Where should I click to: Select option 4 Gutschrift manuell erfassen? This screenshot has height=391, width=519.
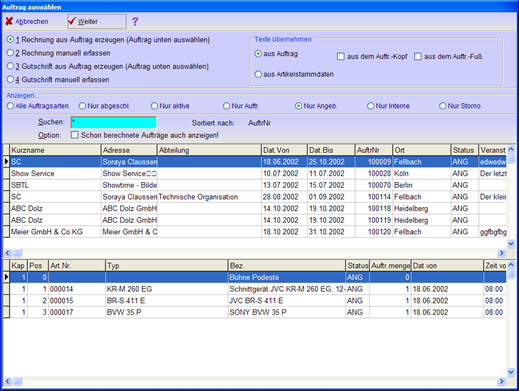tap(58, 80)
